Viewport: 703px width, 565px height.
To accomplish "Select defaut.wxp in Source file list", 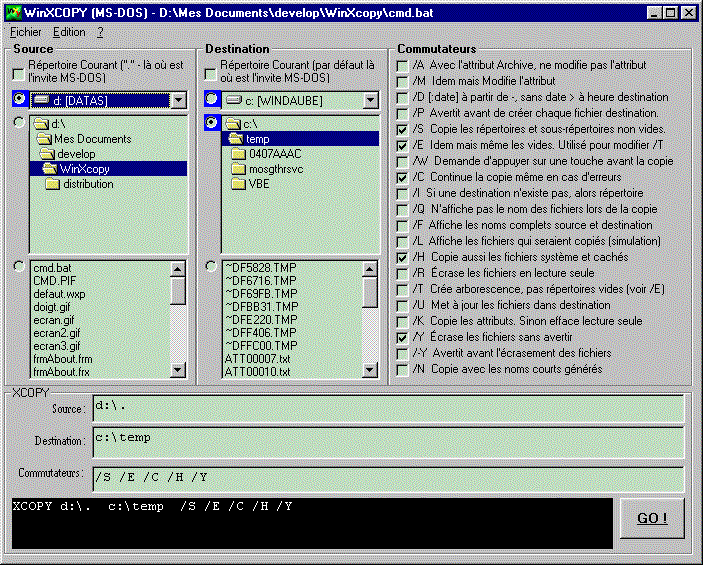I will click(x=59, y=294).
